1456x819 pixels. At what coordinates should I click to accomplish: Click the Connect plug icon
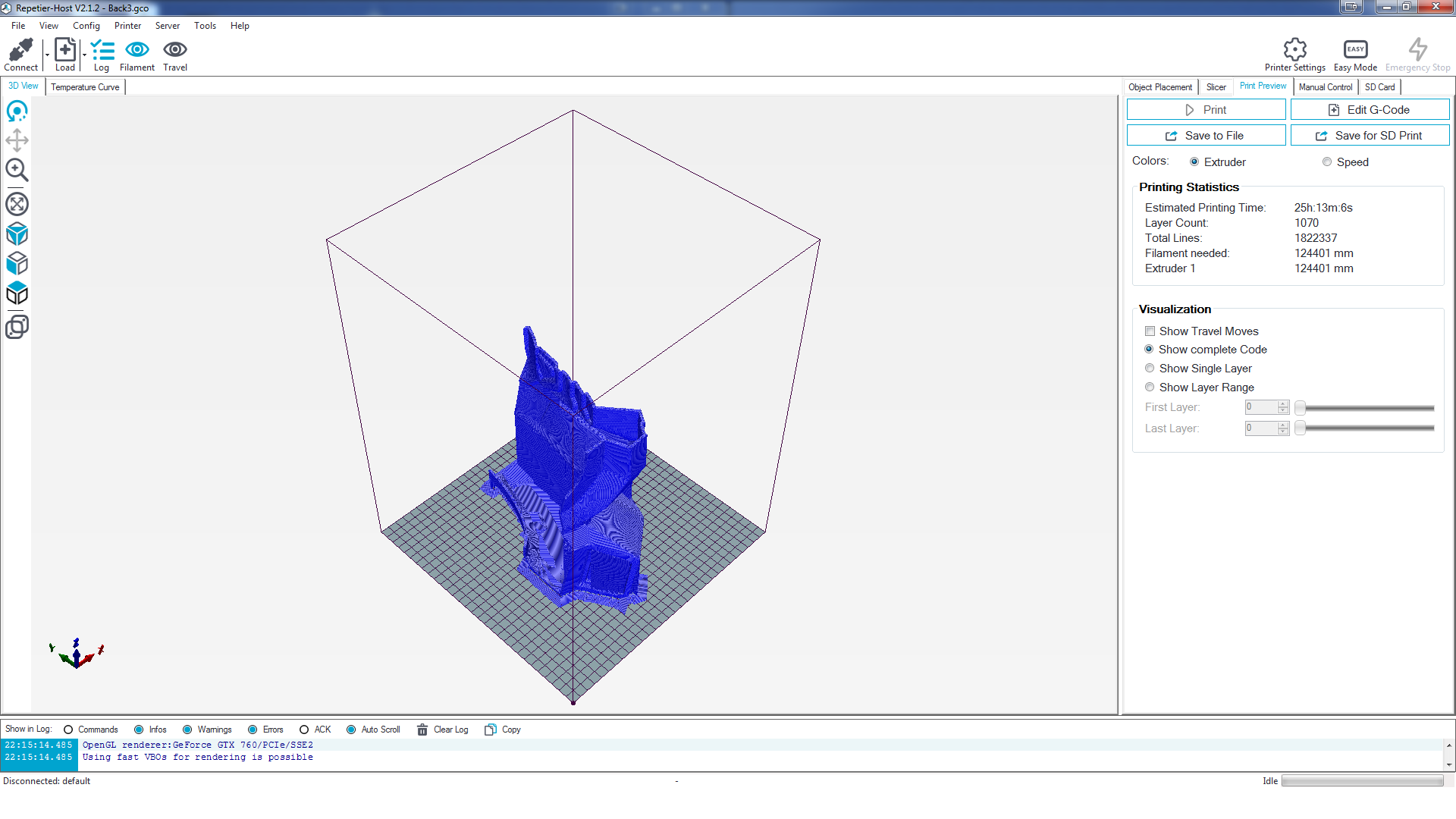click(20, 50)
